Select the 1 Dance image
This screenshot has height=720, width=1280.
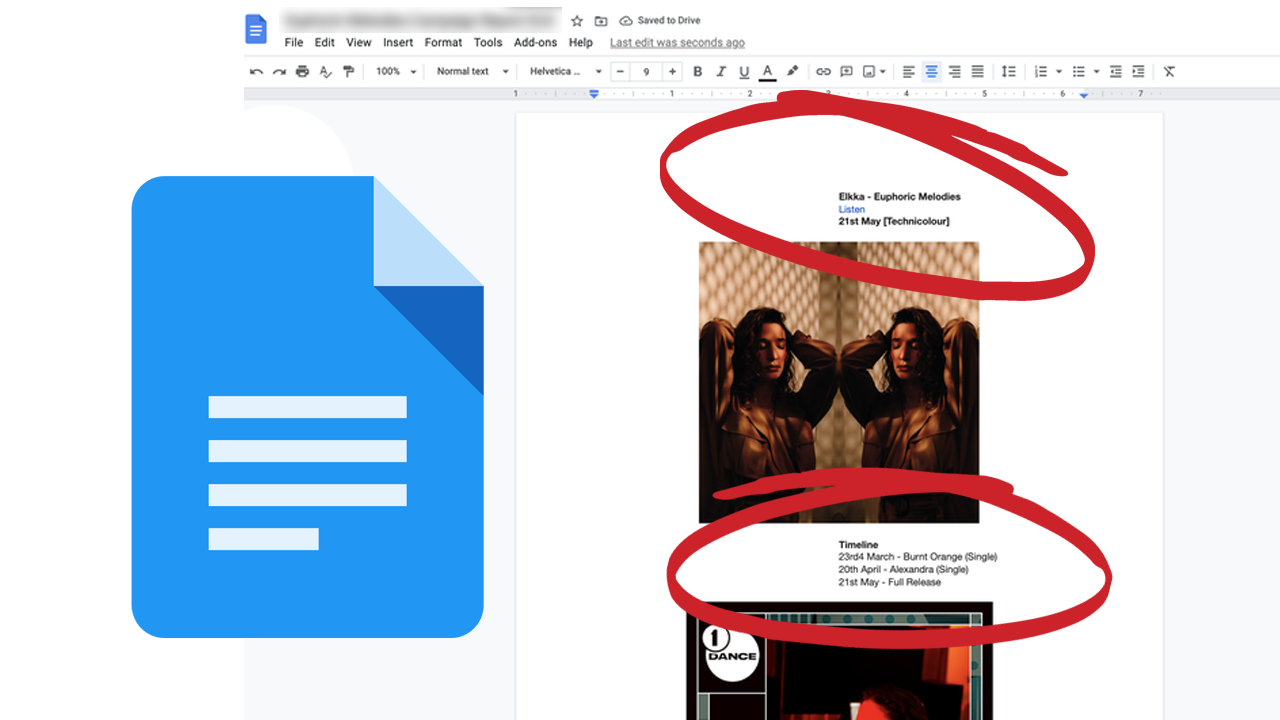pyautogui.click(x=840, y=661)
